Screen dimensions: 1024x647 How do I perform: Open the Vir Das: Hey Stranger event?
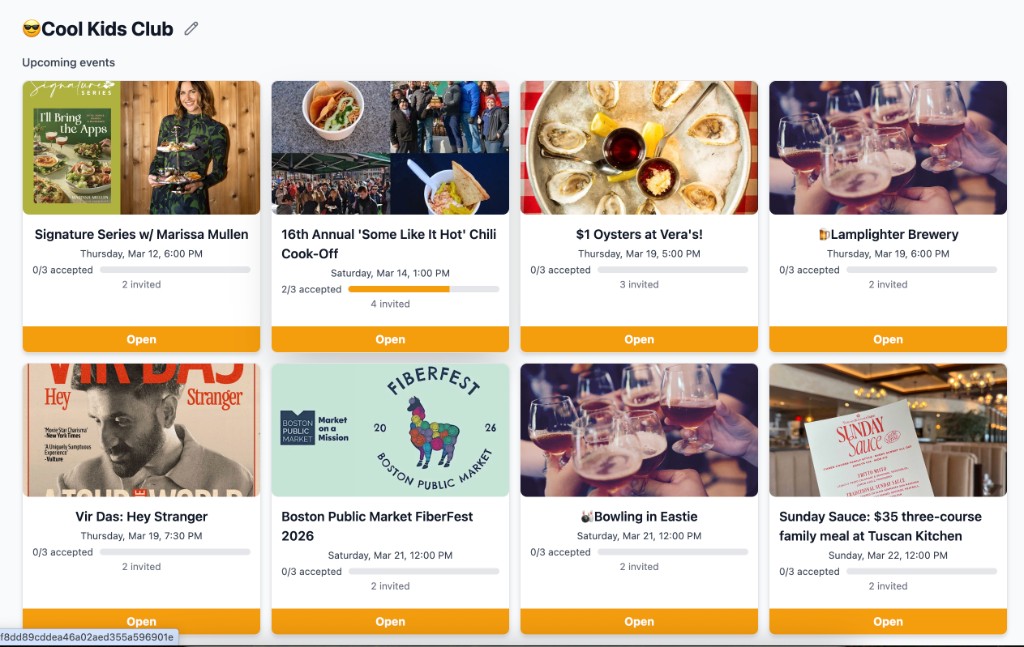(x=141, y=621)
